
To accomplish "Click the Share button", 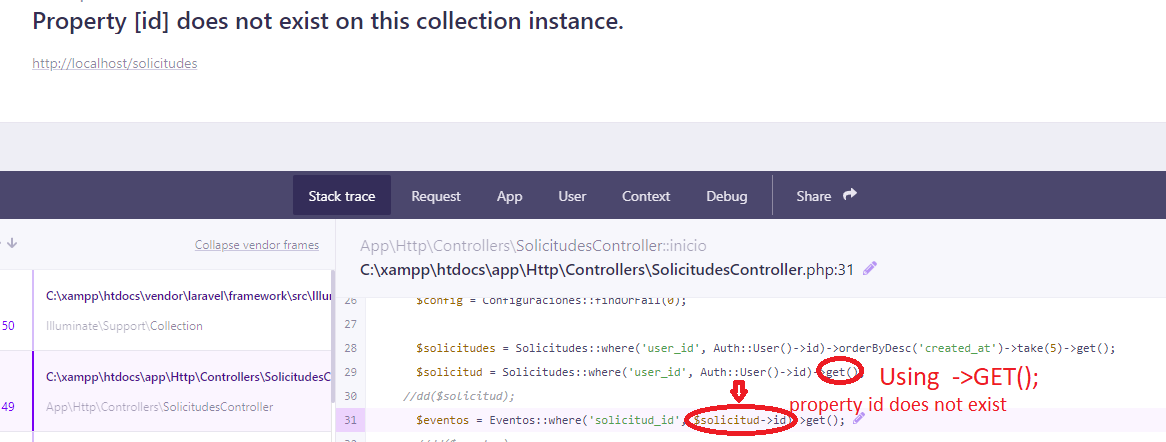I will click(826, 196).
